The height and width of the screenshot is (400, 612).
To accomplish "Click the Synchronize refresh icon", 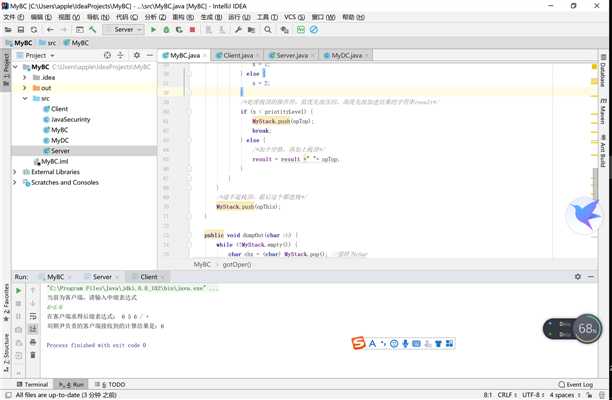I will tap(34, 30).
